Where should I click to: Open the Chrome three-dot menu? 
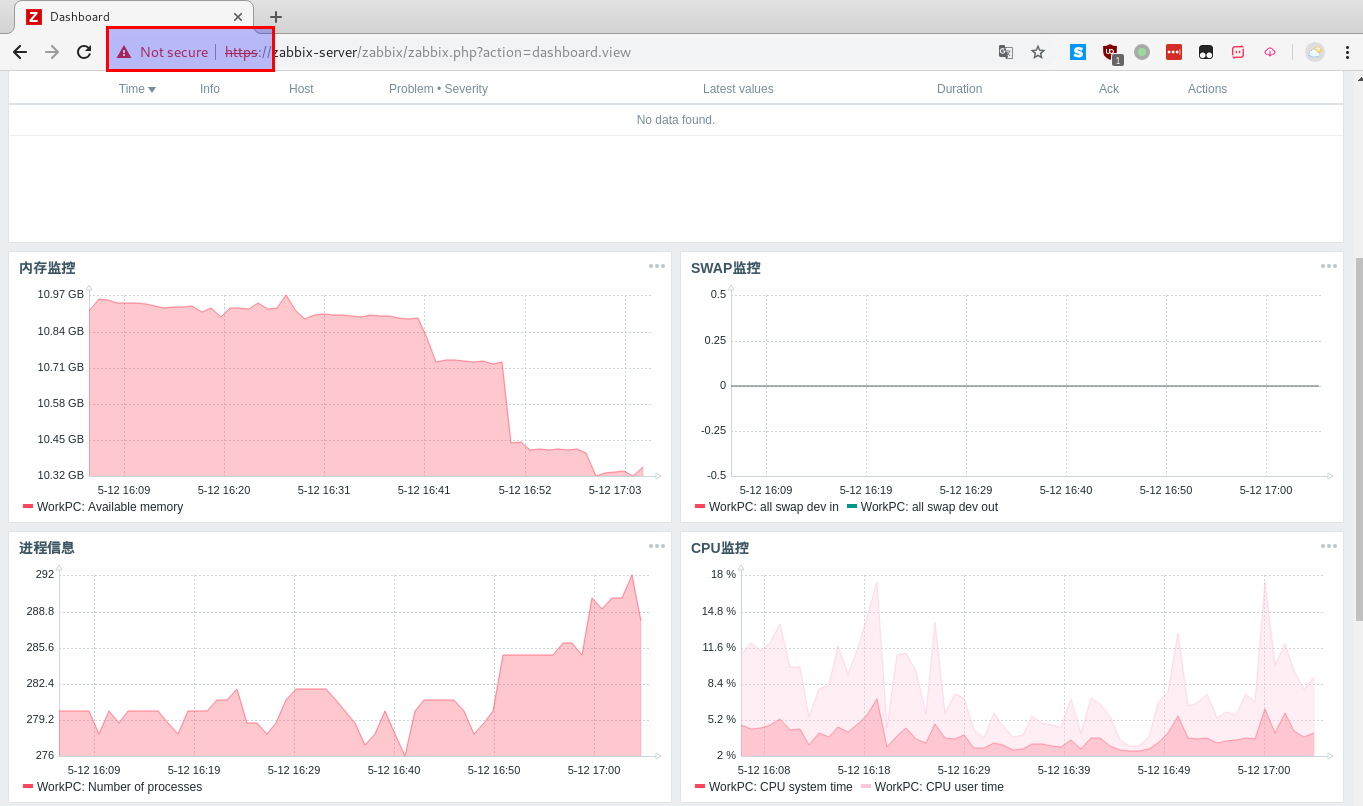1346,52
